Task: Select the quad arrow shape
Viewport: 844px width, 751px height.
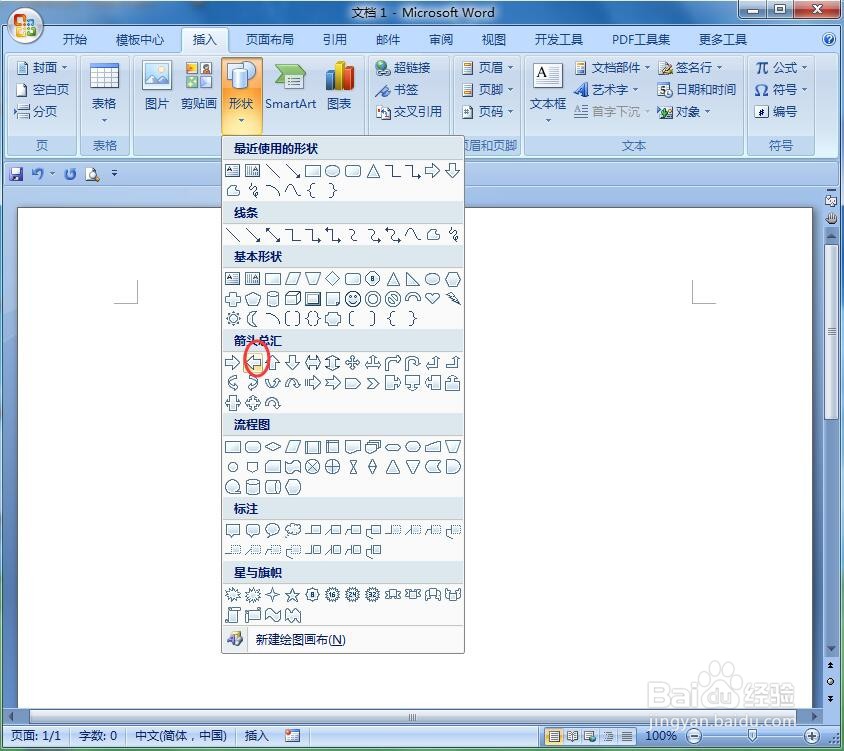Action: coord(353,362)
